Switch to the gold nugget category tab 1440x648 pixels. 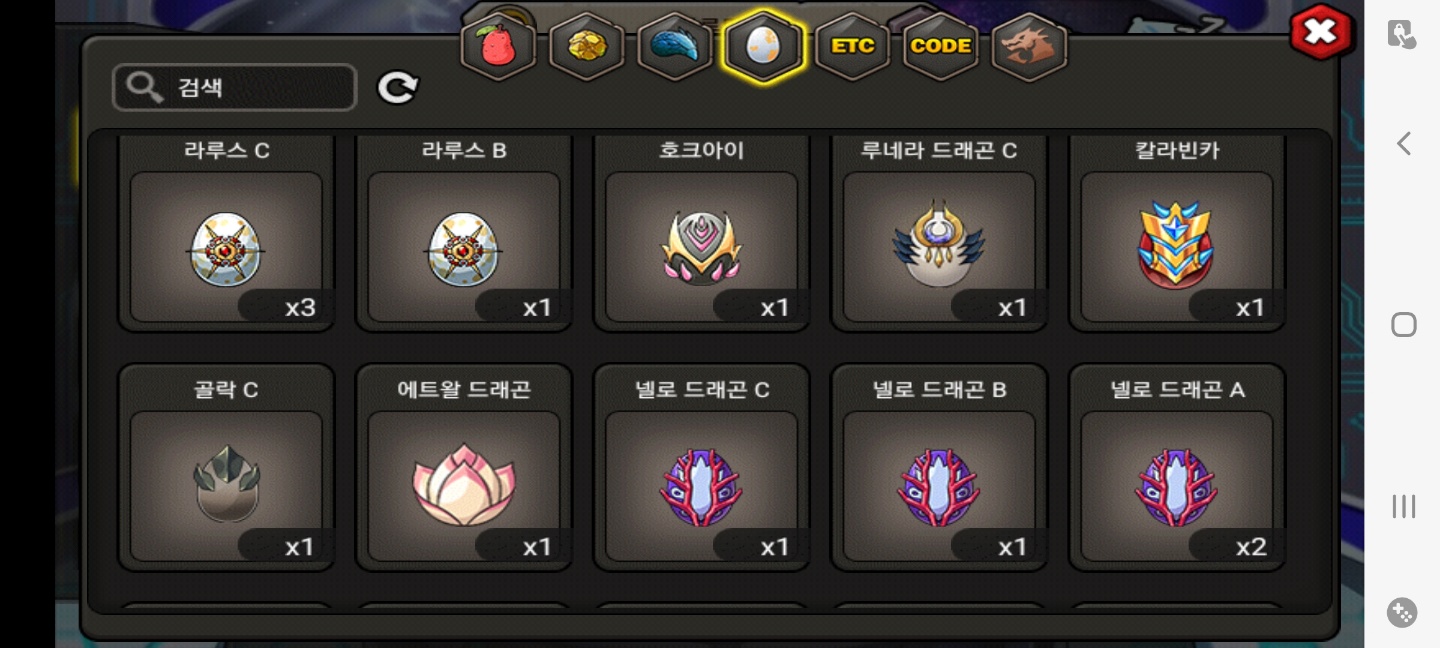point(587,47)
